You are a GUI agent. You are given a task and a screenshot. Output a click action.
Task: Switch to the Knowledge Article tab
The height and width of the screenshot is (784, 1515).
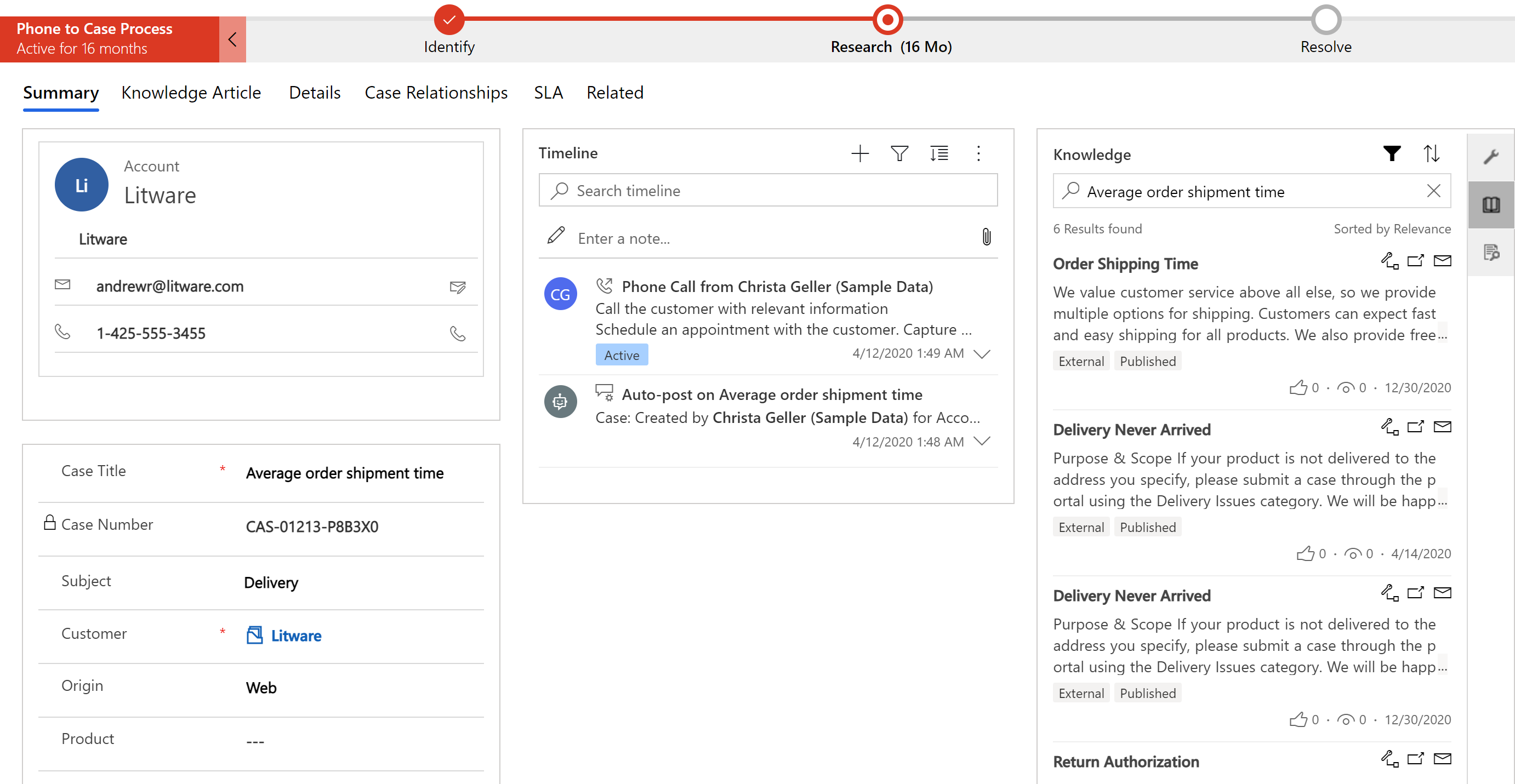(x=191, y=92)
